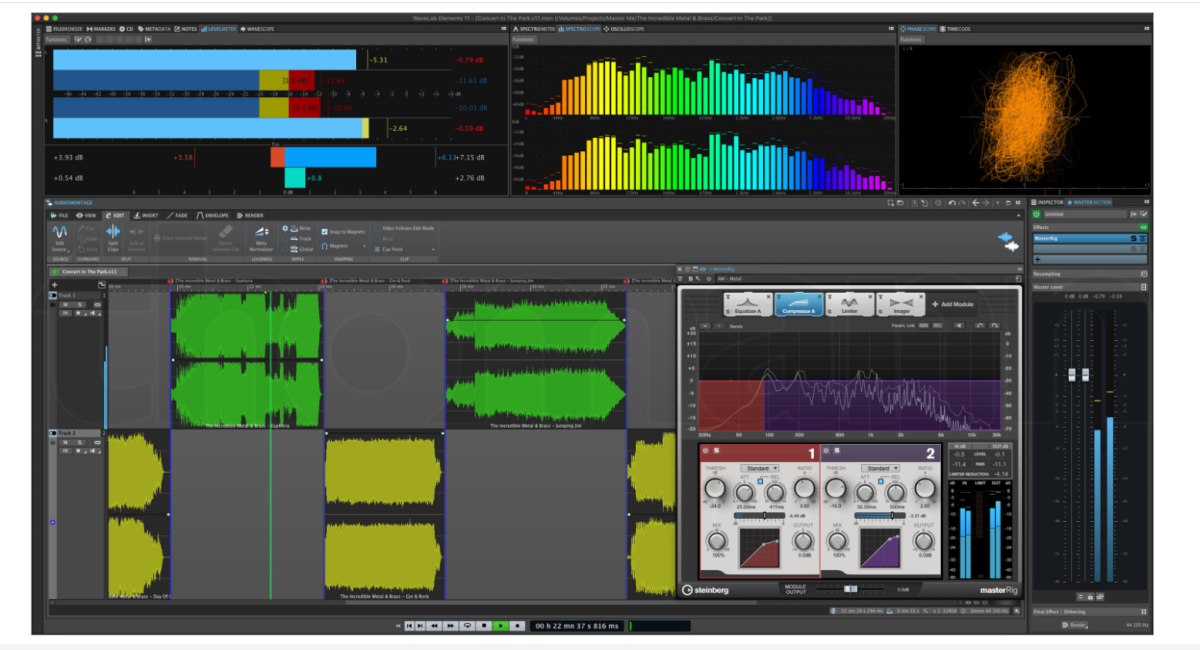Viewport: 1200px width, 650px height.
Task: Switch to the Insert tab
Action: (146, 215)
